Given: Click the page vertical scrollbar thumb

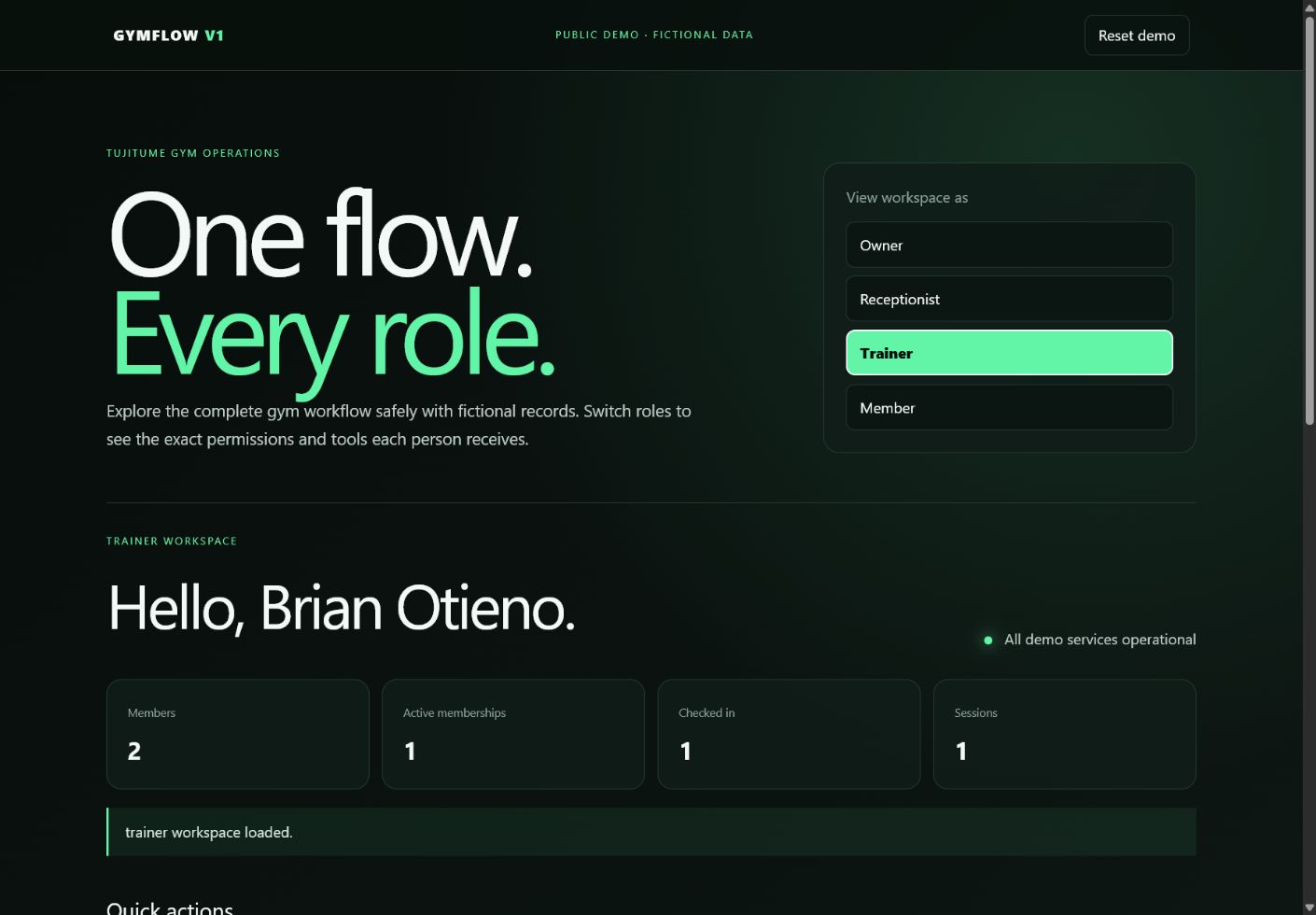Looking at the screenshot, I should point(1309,219).
